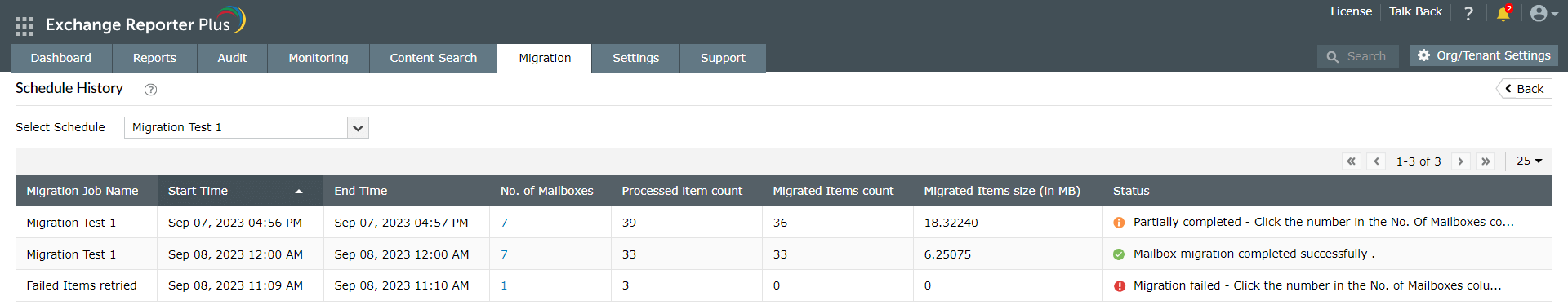Viewport: 1568px width, 305px height.
Task: Click start time Sep 07, 2023 04:56 PM
Action: [x=235, y=223]
